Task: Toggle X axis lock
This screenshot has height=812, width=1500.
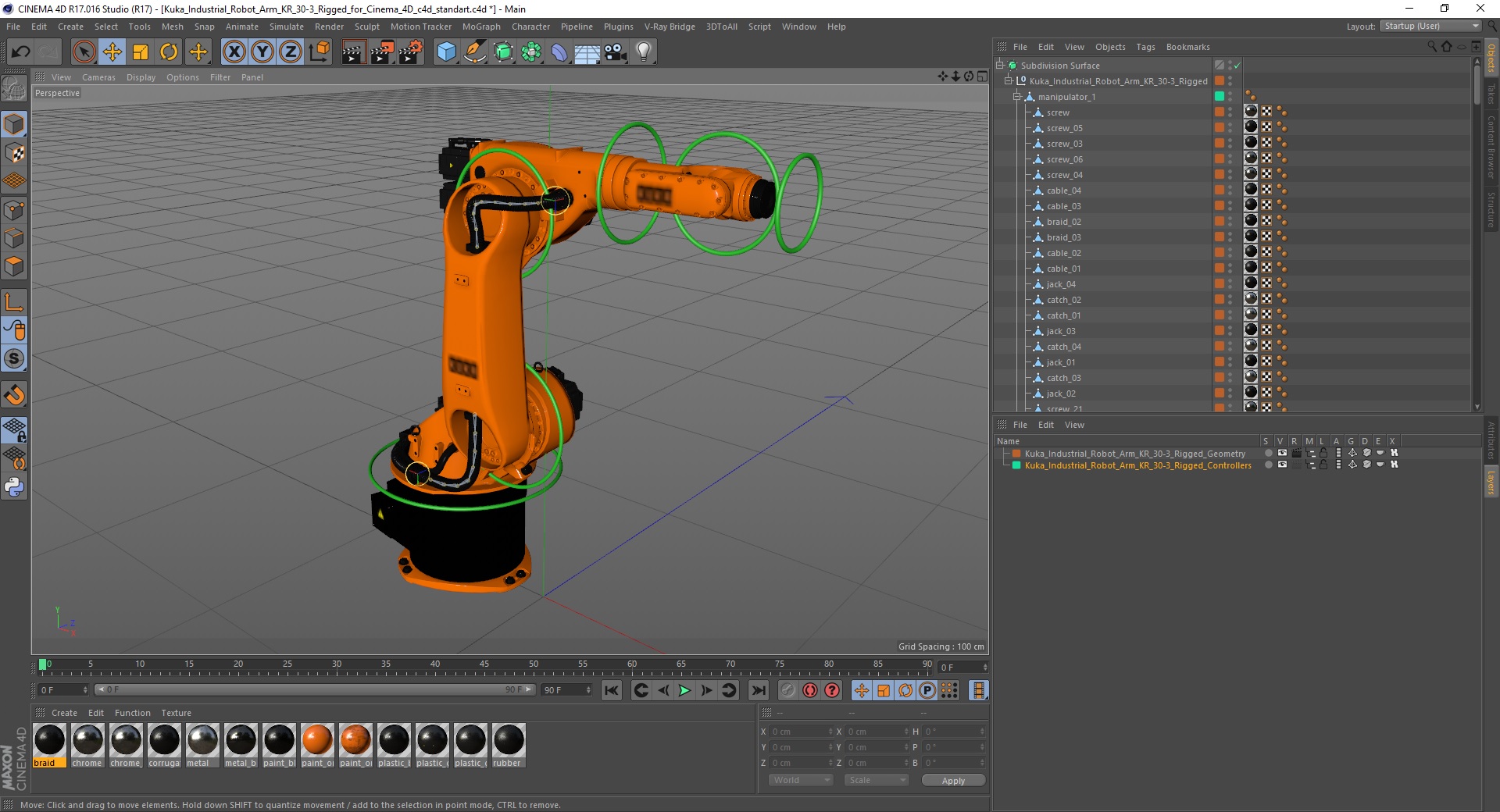Action: point(234,52)
